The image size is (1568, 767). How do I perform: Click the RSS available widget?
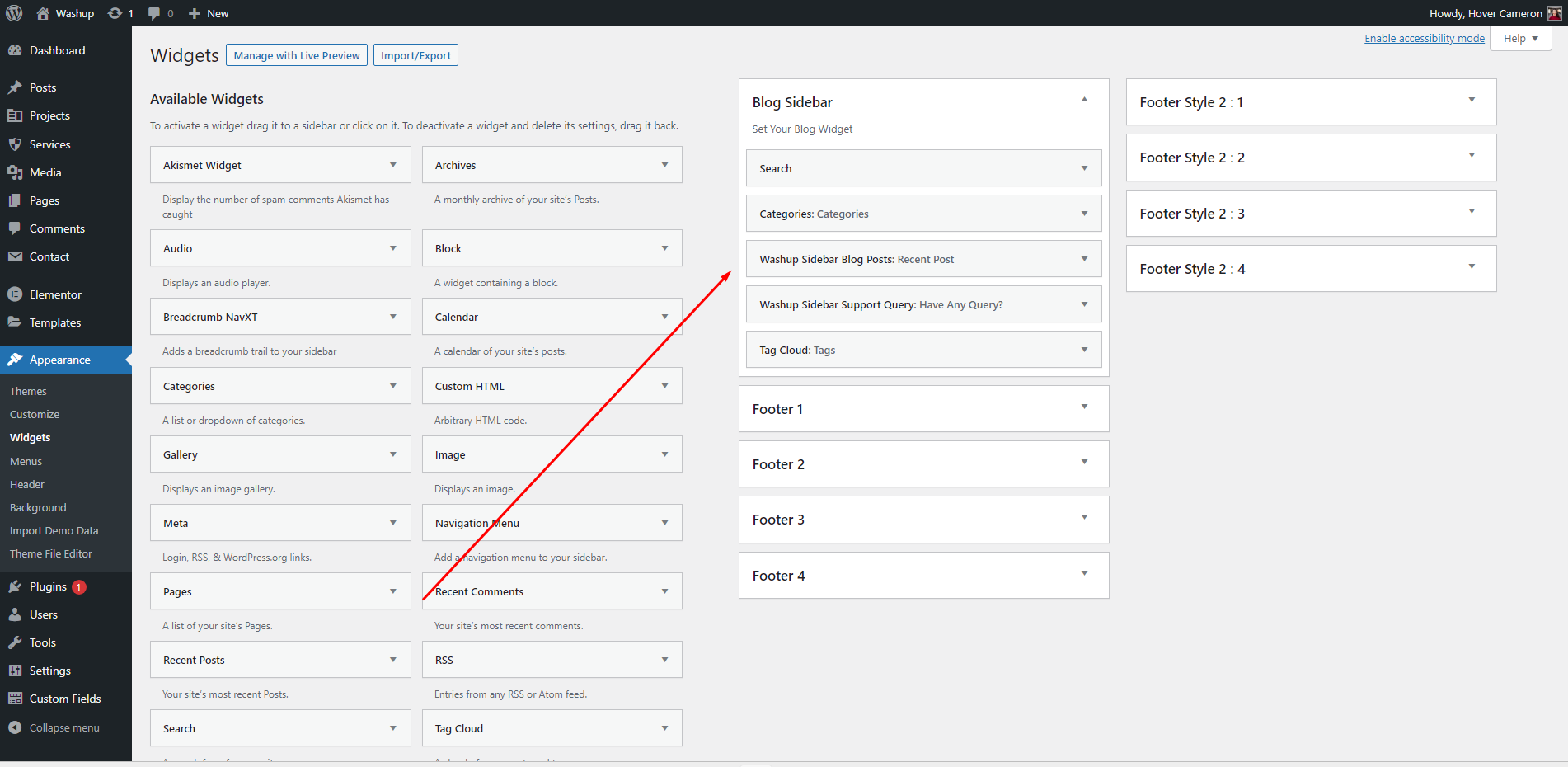(552, 660)
